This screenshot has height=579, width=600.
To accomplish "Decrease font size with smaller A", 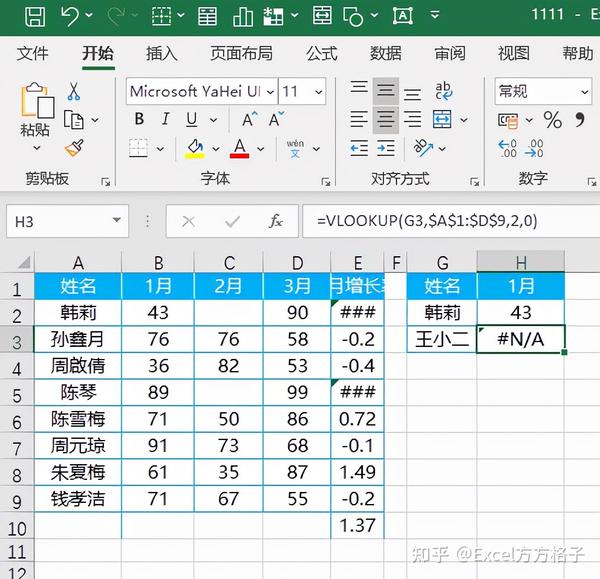I will click(x=277, y=119).
